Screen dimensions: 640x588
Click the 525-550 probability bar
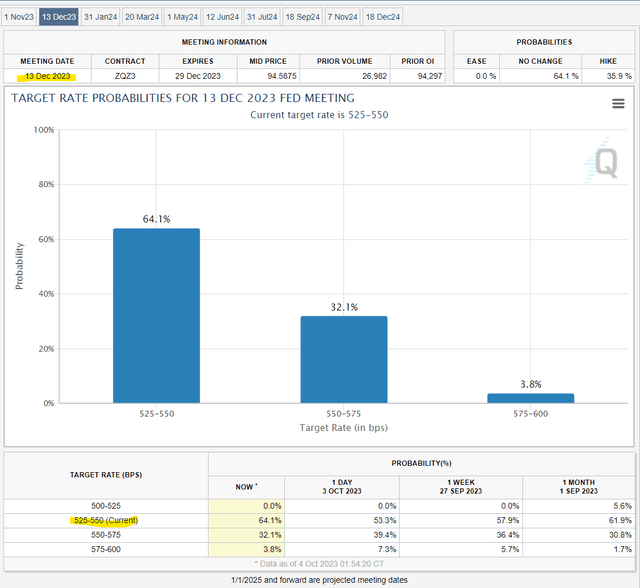156,316
